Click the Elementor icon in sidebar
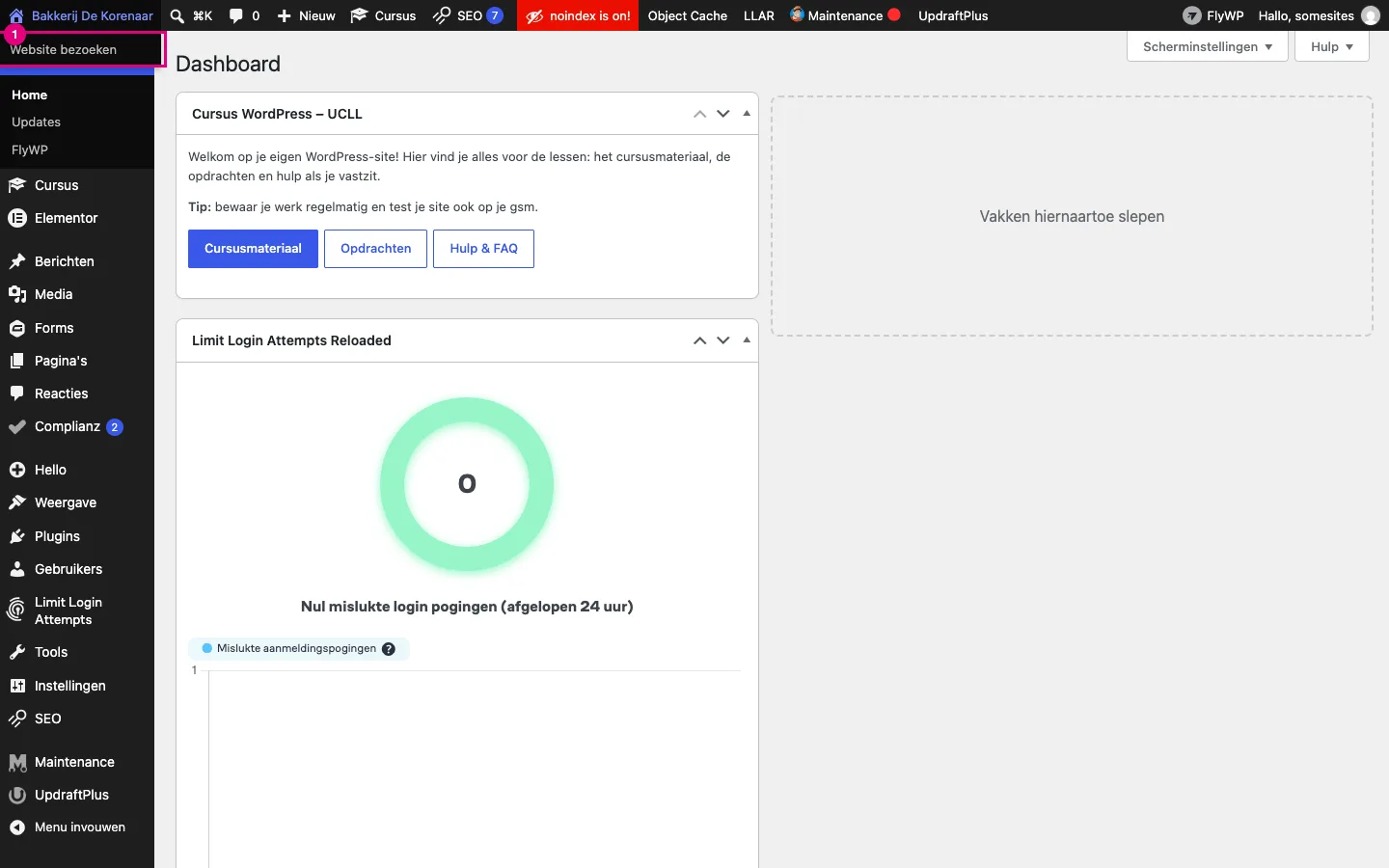The width and height of the screenshot is (1389, 868). [17, 218]
